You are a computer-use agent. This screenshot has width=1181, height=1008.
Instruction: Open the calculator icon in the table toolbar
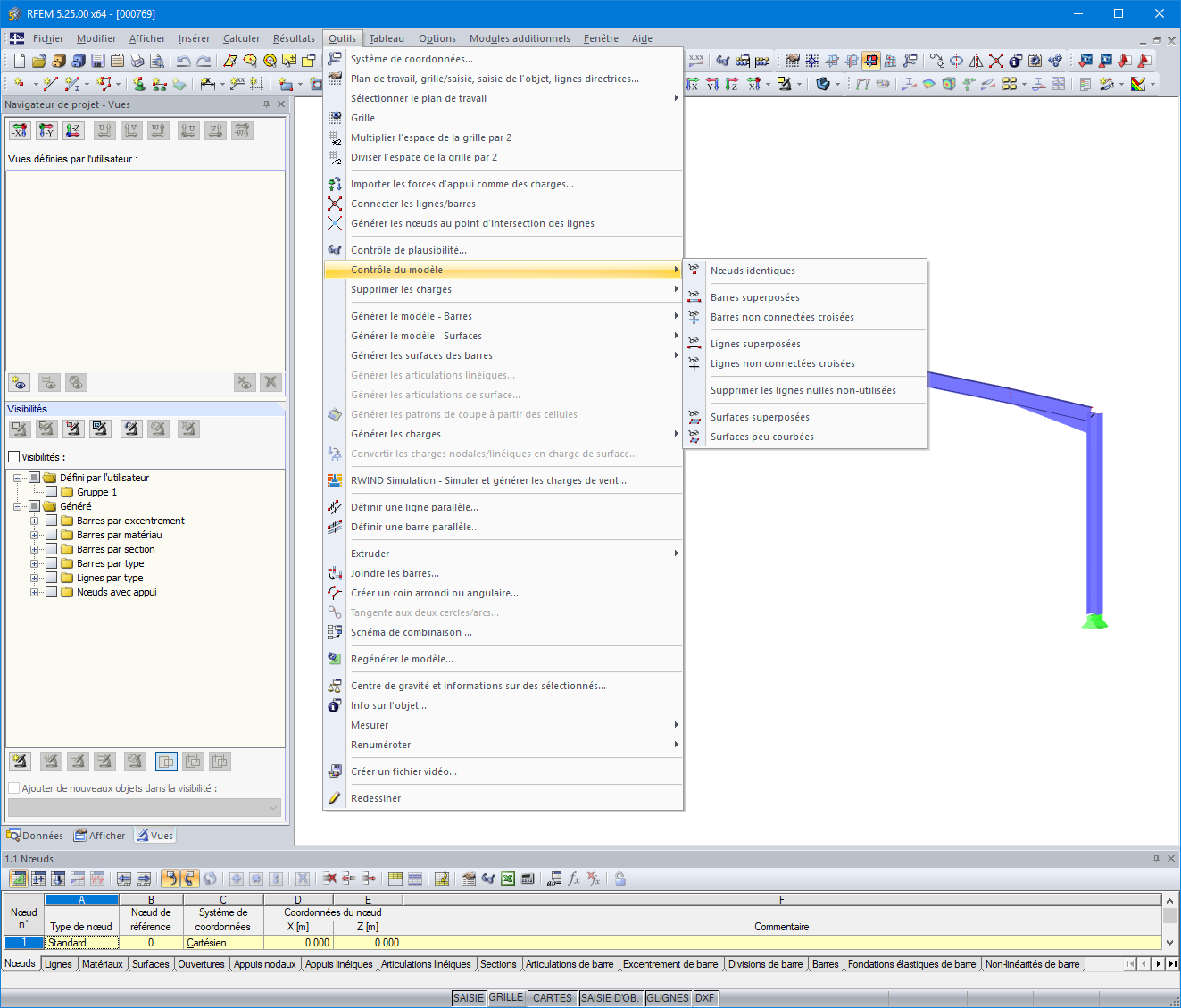coord(527,879)
